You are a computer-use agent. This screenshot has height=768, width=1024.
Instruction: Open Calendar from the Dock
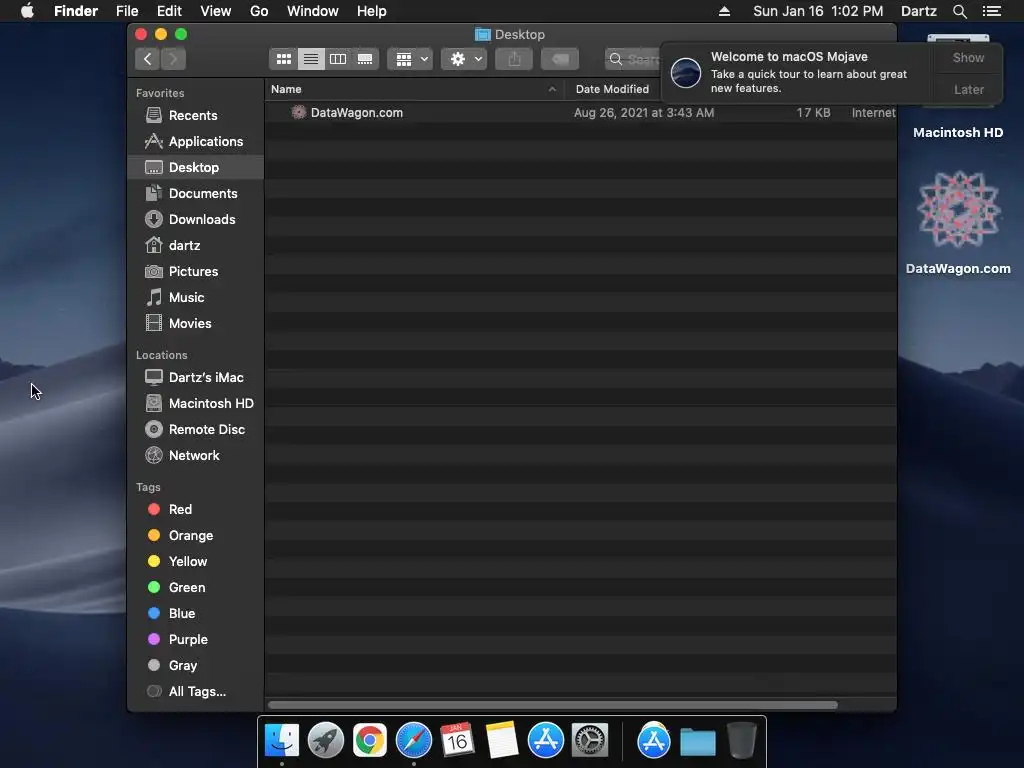pos(457,741)
